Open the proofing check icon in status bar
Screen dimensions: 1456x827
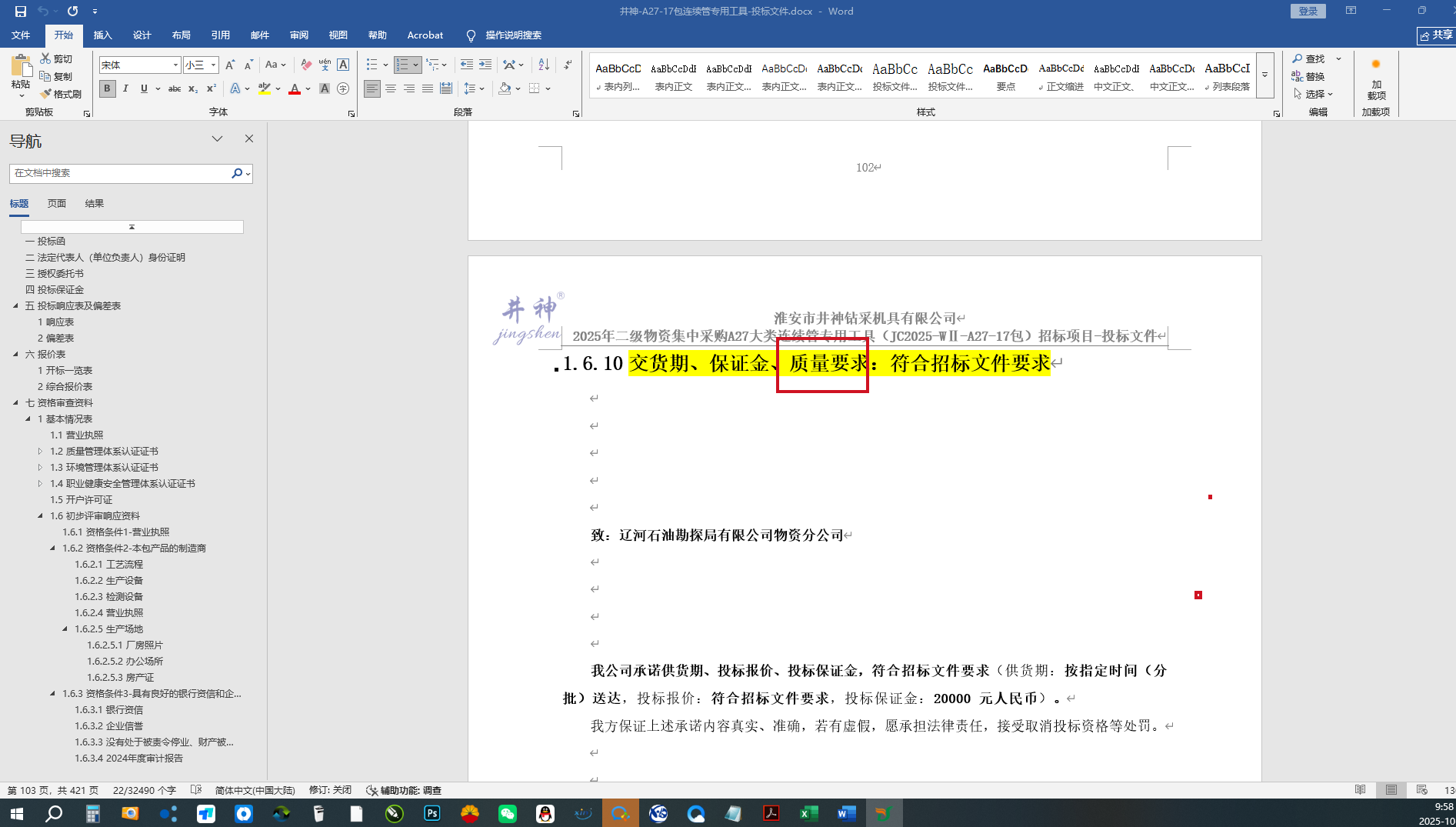click(196, 790)
